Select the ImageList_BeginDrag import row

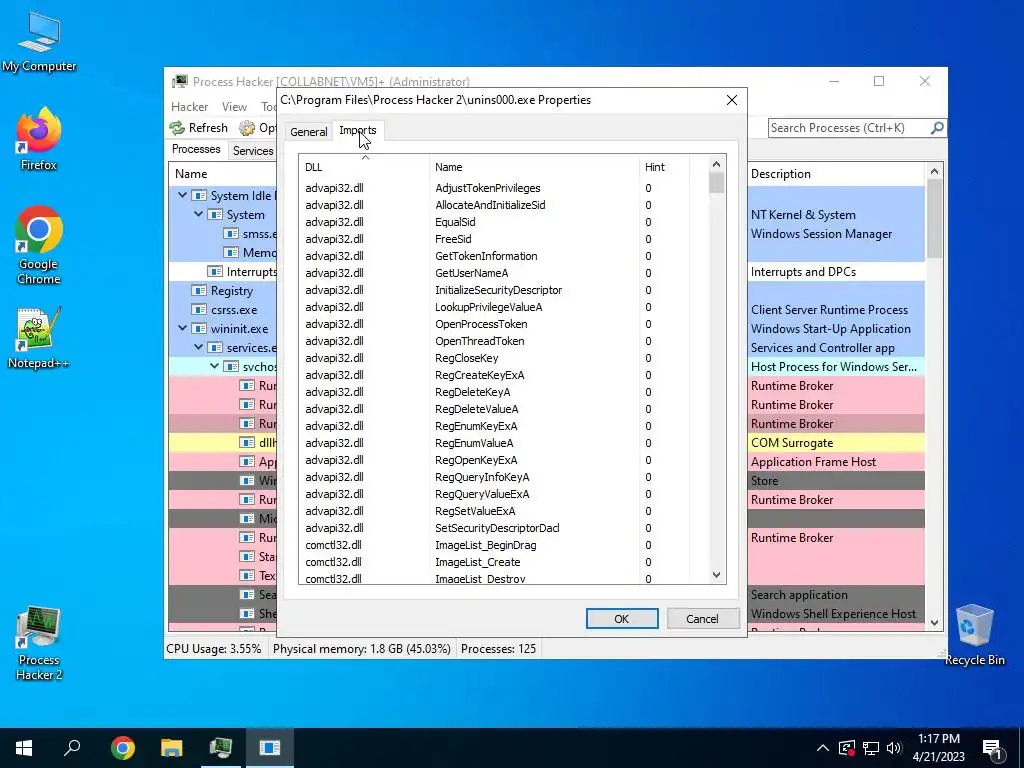pos(504,545)
